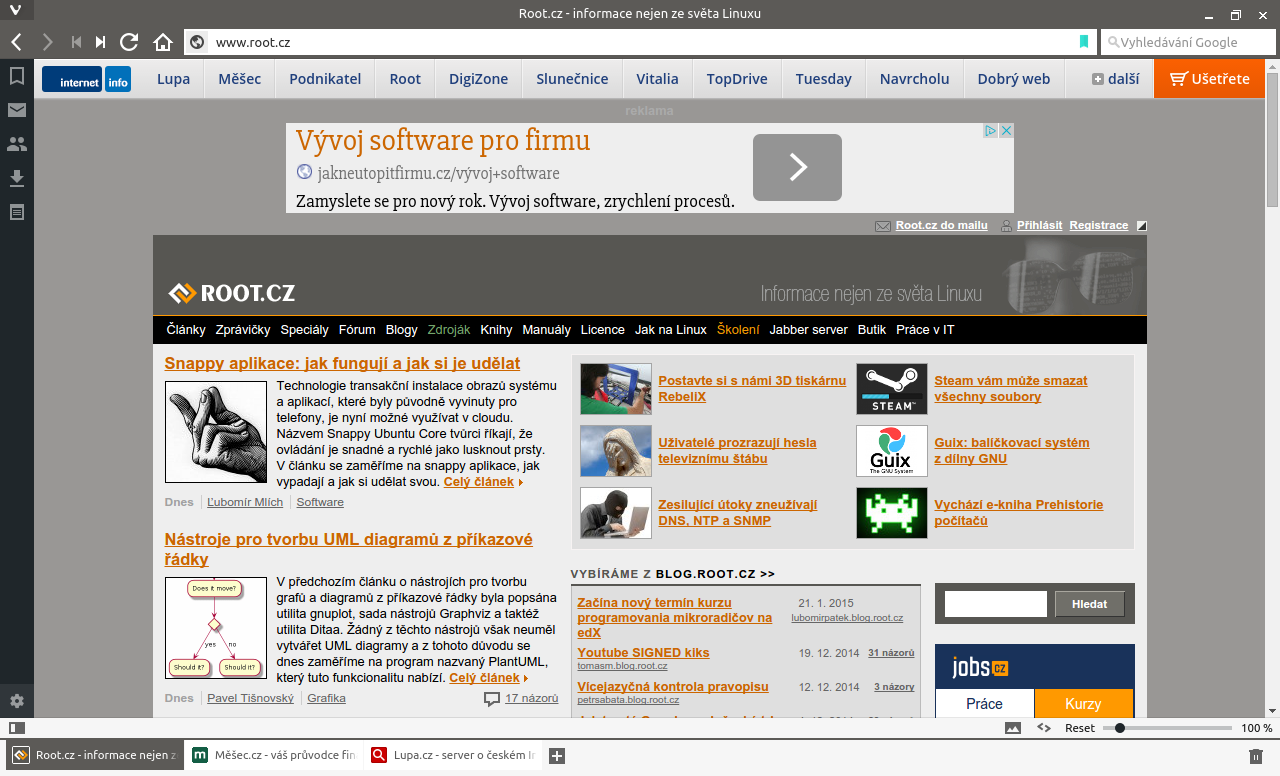The image size is (1280, 776).
Task: Open the Youtube SIGNED kiks blog post
Action: pos(643,653)
